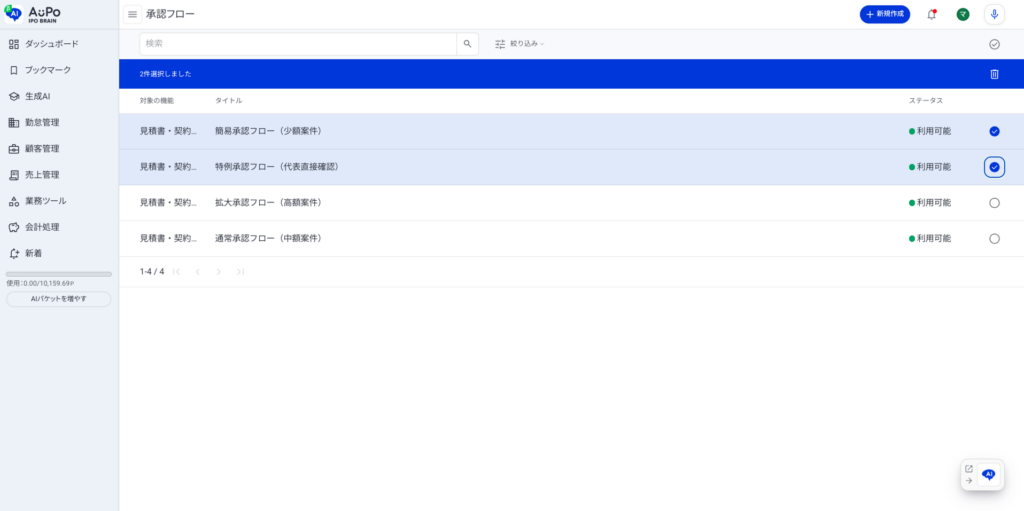Viewport: 1024px width, 511px height.
Task: Click the green user avatar icon
Action: 962,14
